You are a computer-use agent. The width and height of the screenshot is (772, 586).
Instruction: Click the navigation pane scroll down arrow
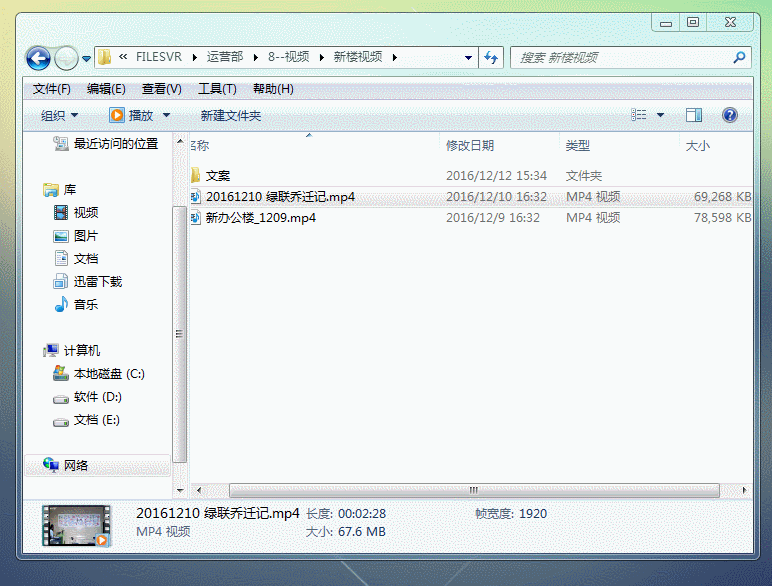point(180,490)
